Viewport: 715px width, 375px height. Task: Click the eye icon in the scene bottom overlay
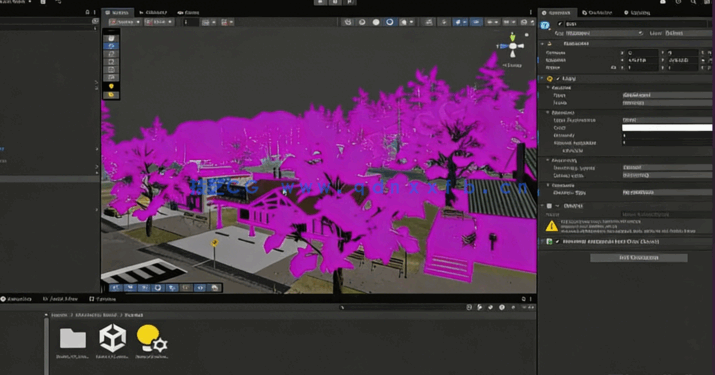click(200, 288)
